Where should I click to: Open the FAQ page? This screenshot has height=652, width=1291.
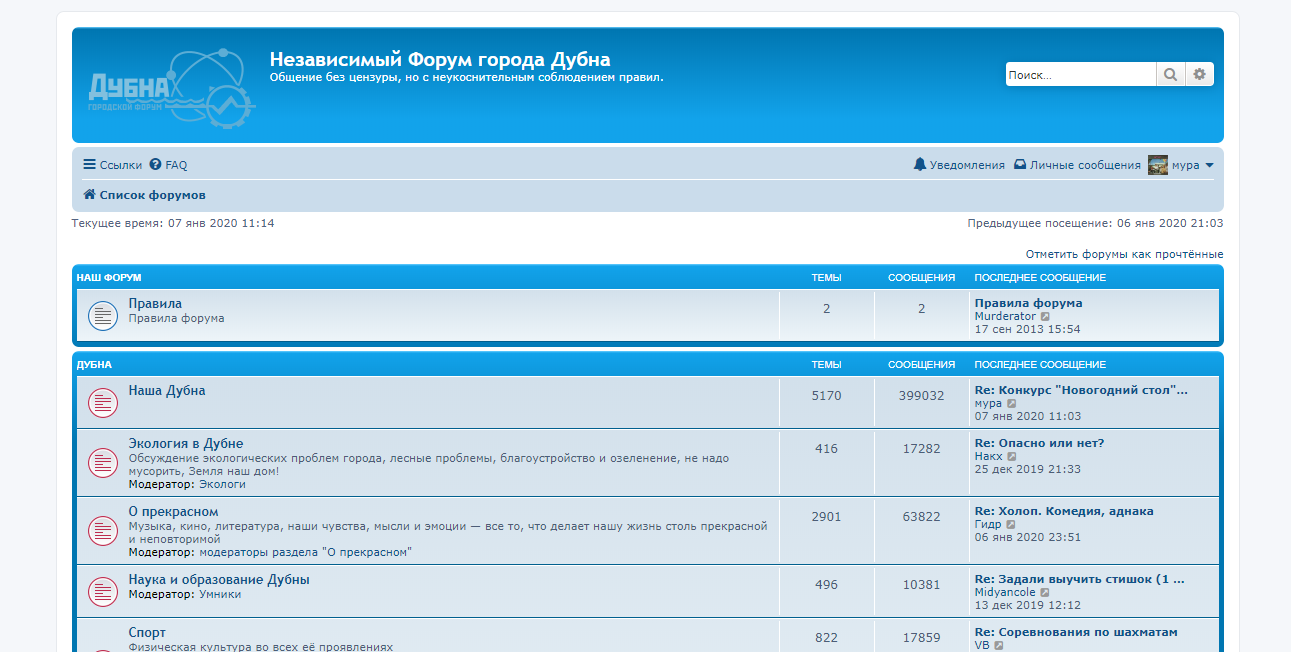pyautogui.click(x=168, y=165)
